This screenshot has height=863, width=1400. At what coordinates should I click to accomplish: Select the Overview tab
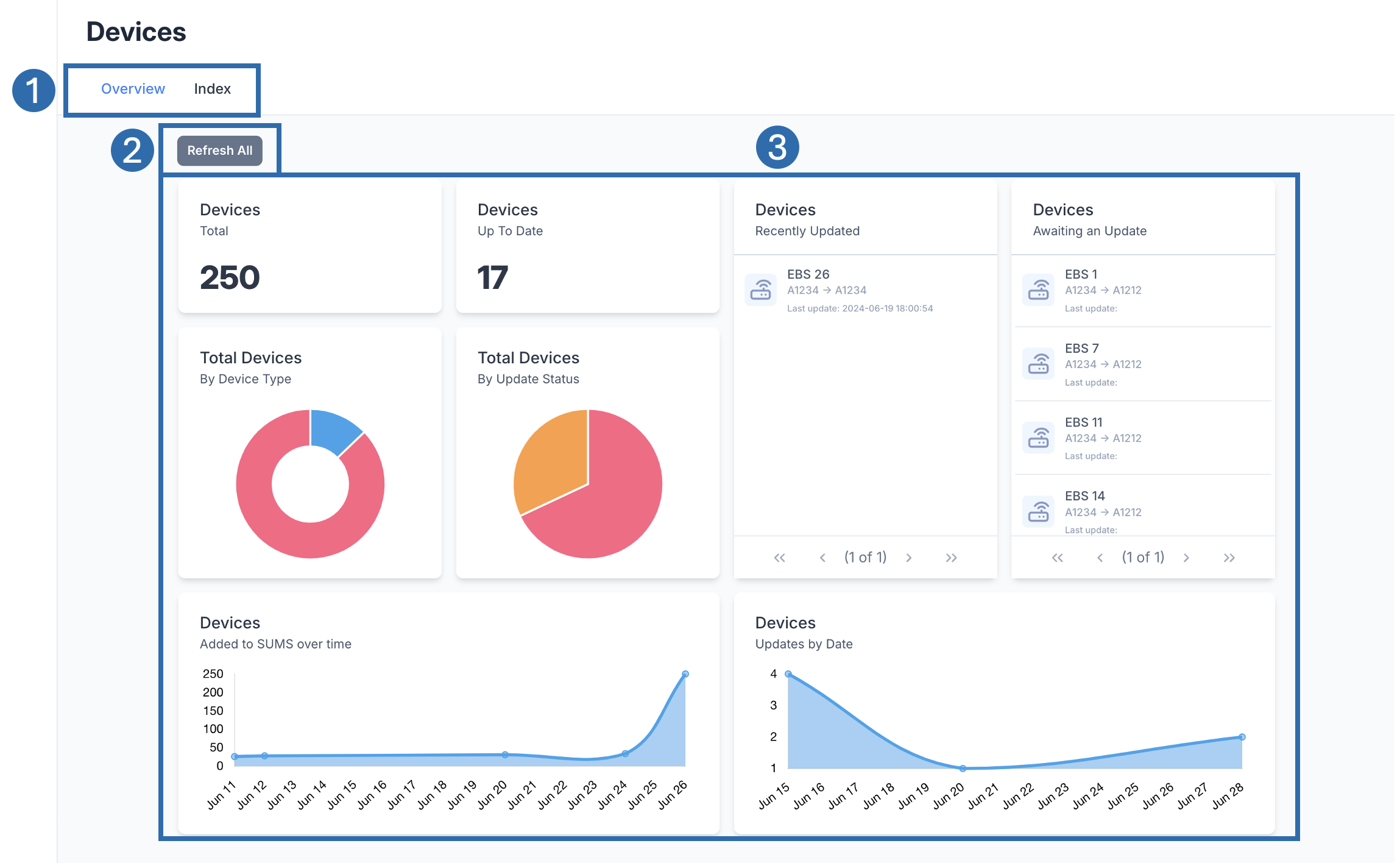(133, 89)
